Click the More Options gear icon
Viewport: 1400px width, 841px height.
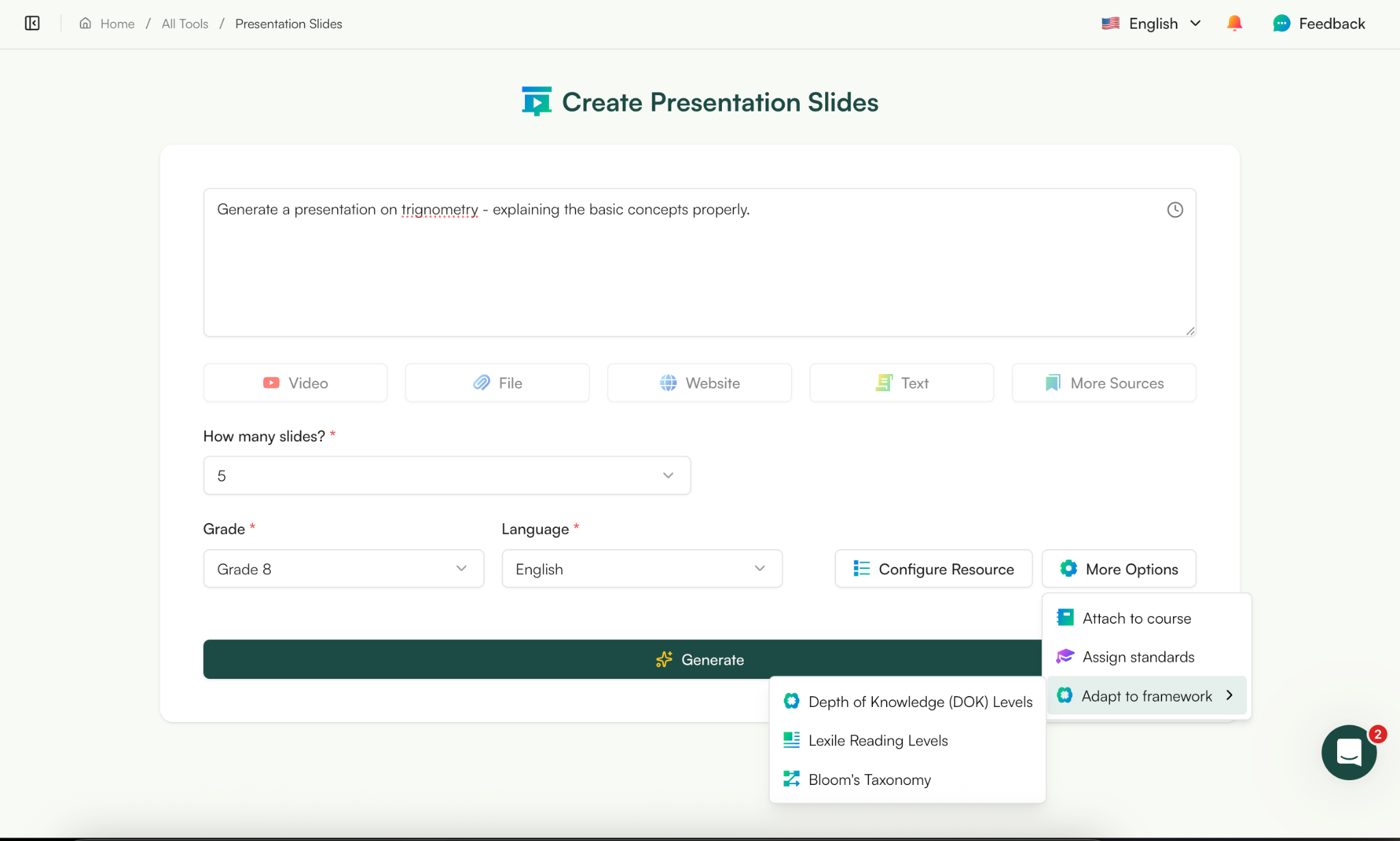point(1068,568)
